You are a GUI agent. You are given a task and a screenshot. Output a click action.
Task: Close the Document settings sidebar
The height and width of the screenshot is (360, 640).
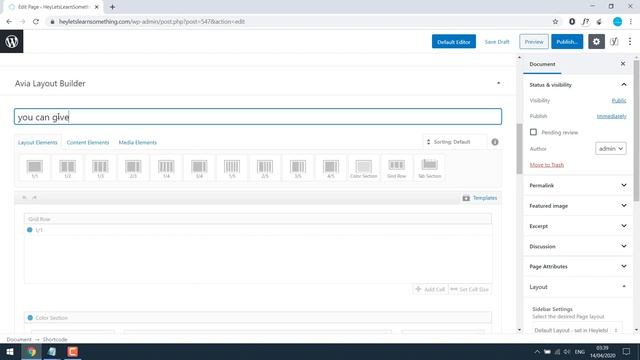click(x=623, y=64)
